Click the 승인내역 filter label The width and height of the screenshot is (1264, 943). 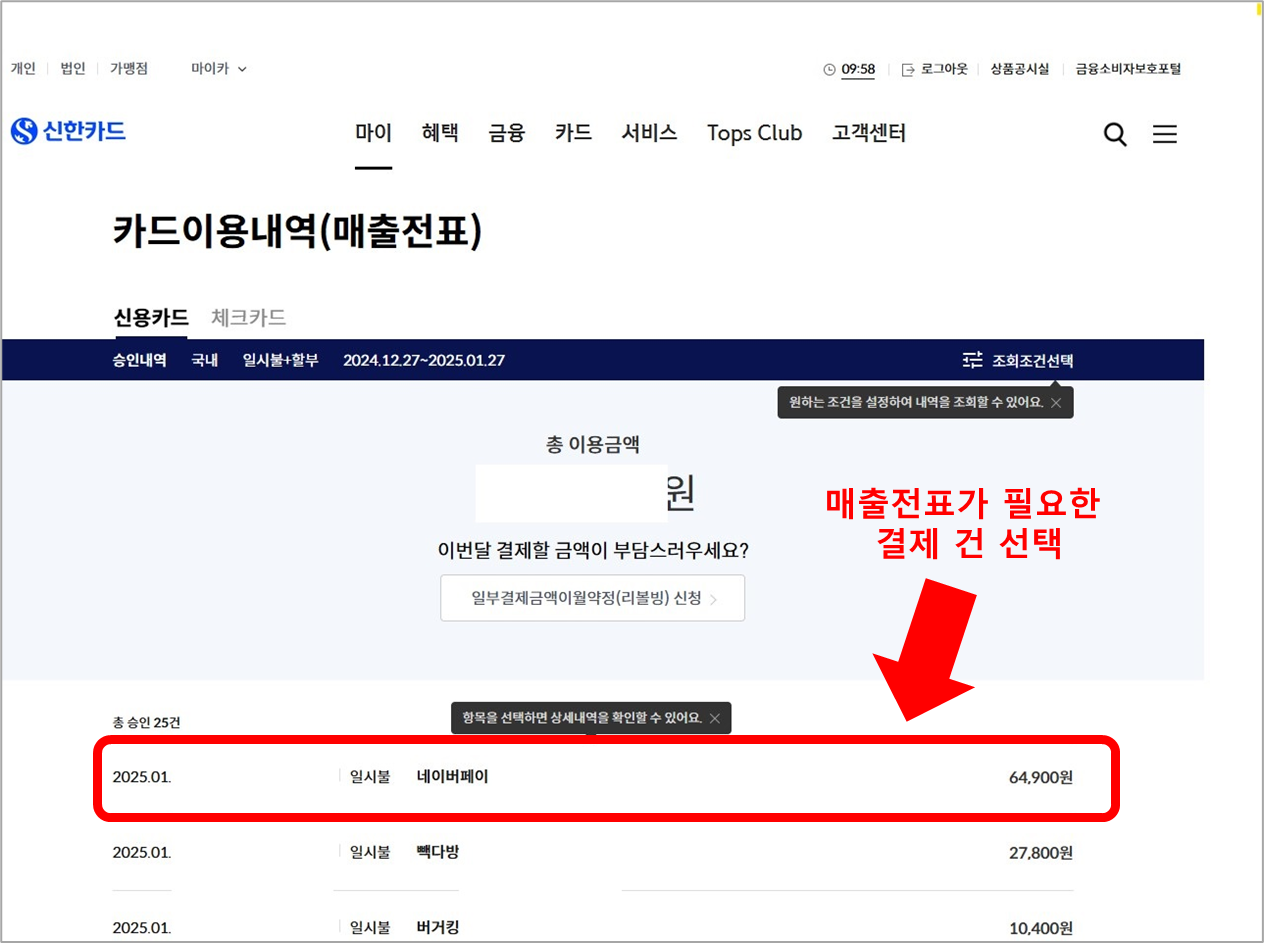click(x=140, y=360)
